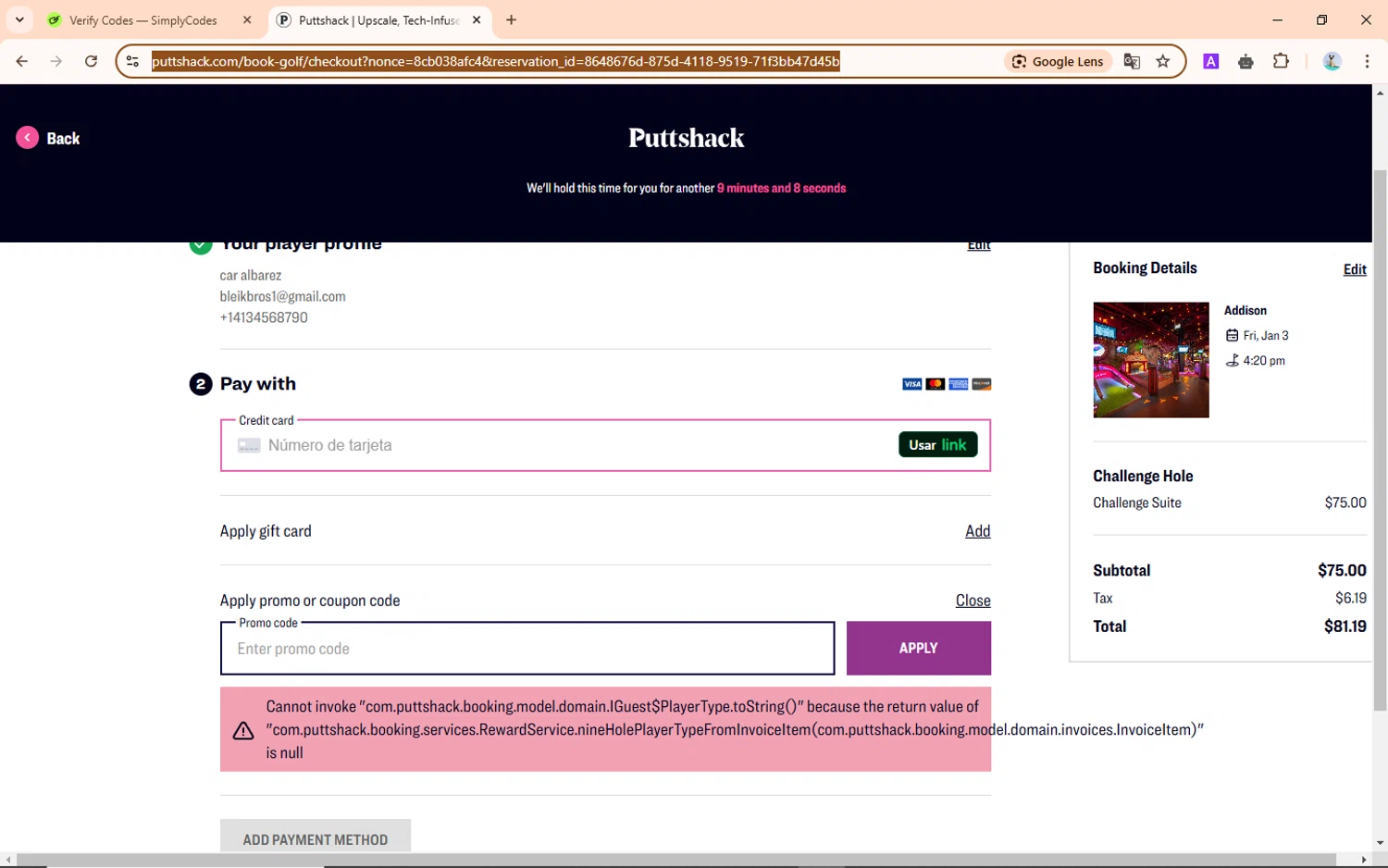Screen dimensions: 1388x868
Task: Open the purple A extension
Action: pos(1210,61)
